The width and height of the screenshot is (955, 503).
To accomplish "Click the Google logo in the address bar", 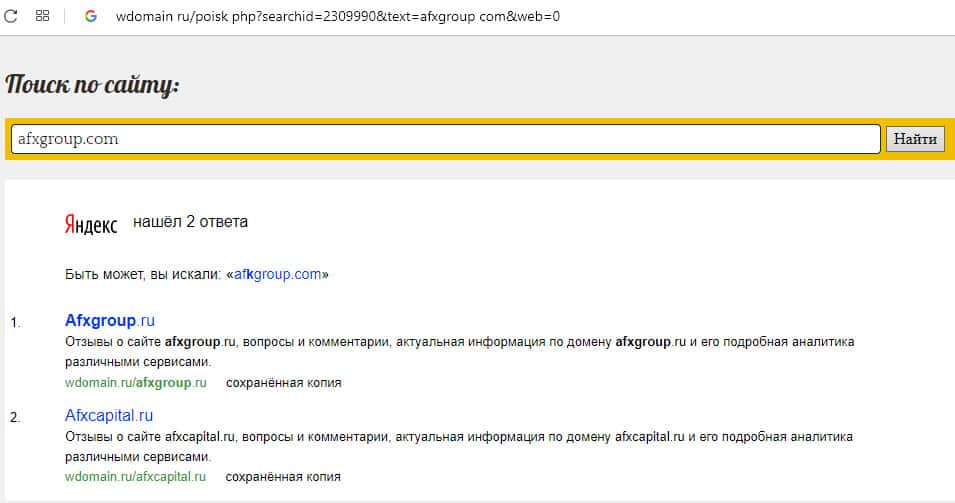I will coord(91,16).
